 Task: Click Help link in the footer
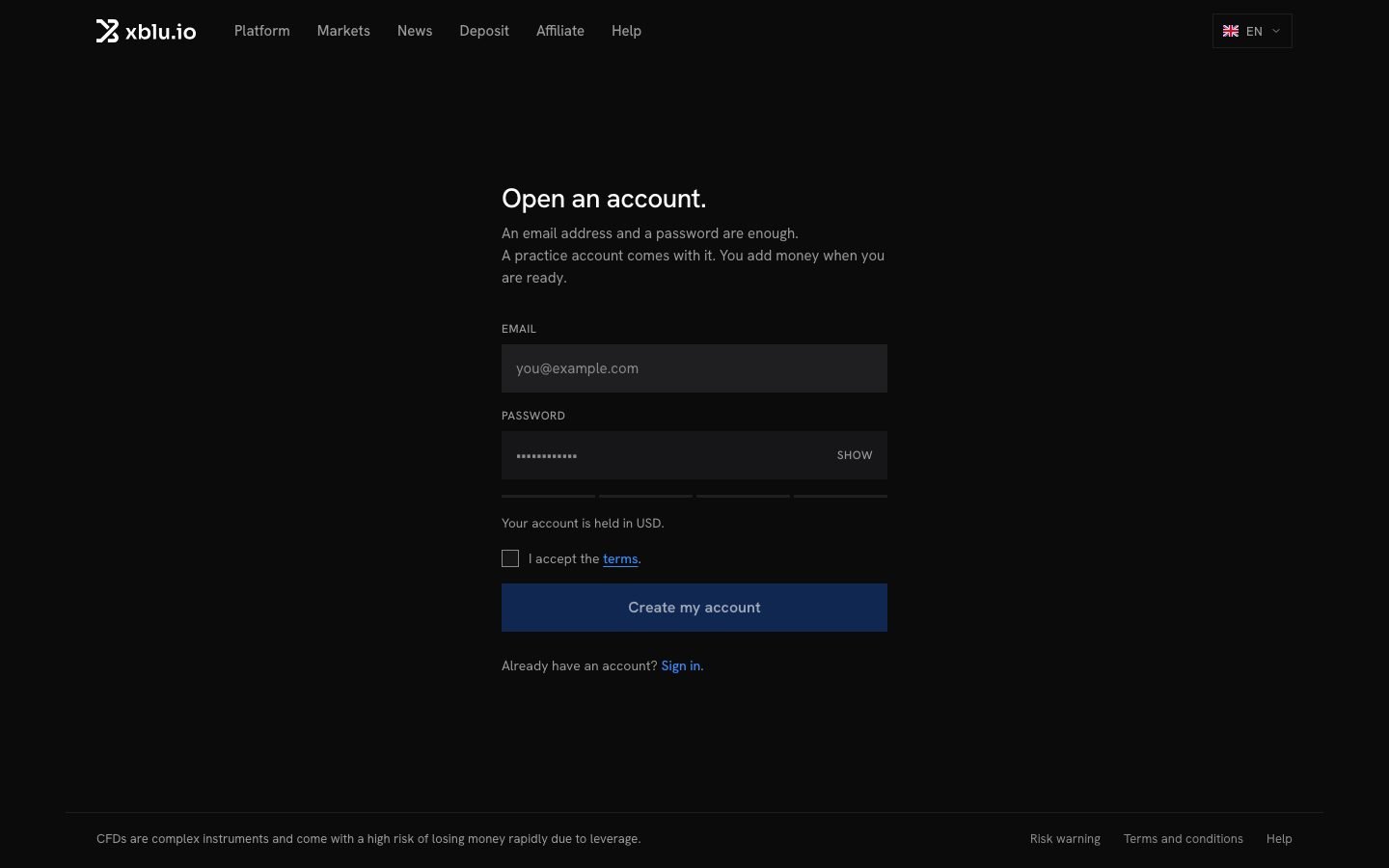pos(1279,839)
